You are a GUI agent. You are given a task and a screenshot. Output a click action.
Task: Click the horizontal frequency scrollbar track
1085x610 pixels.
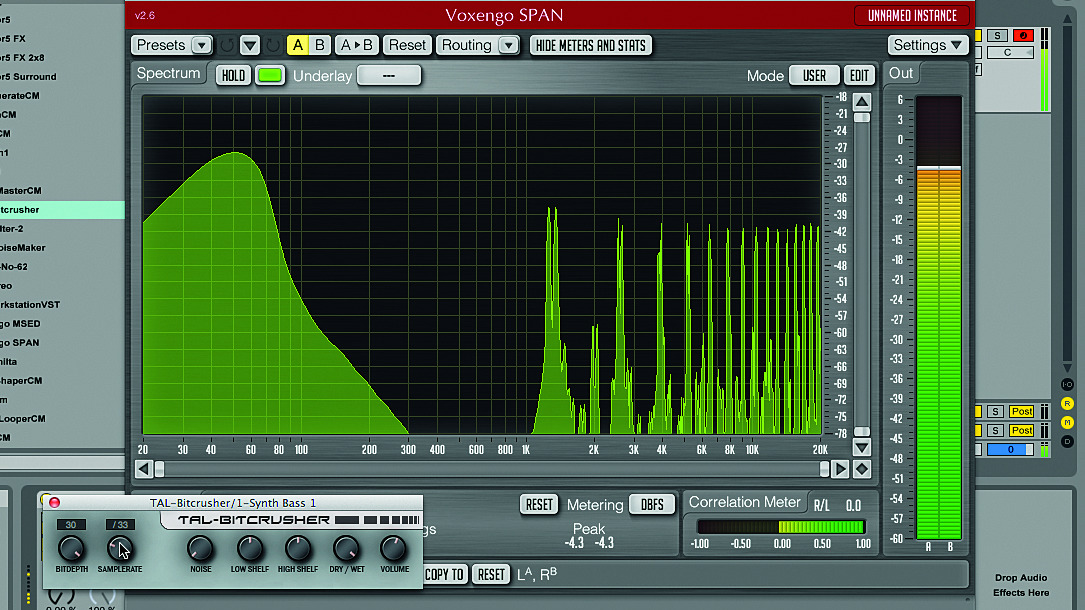[492, 469]
